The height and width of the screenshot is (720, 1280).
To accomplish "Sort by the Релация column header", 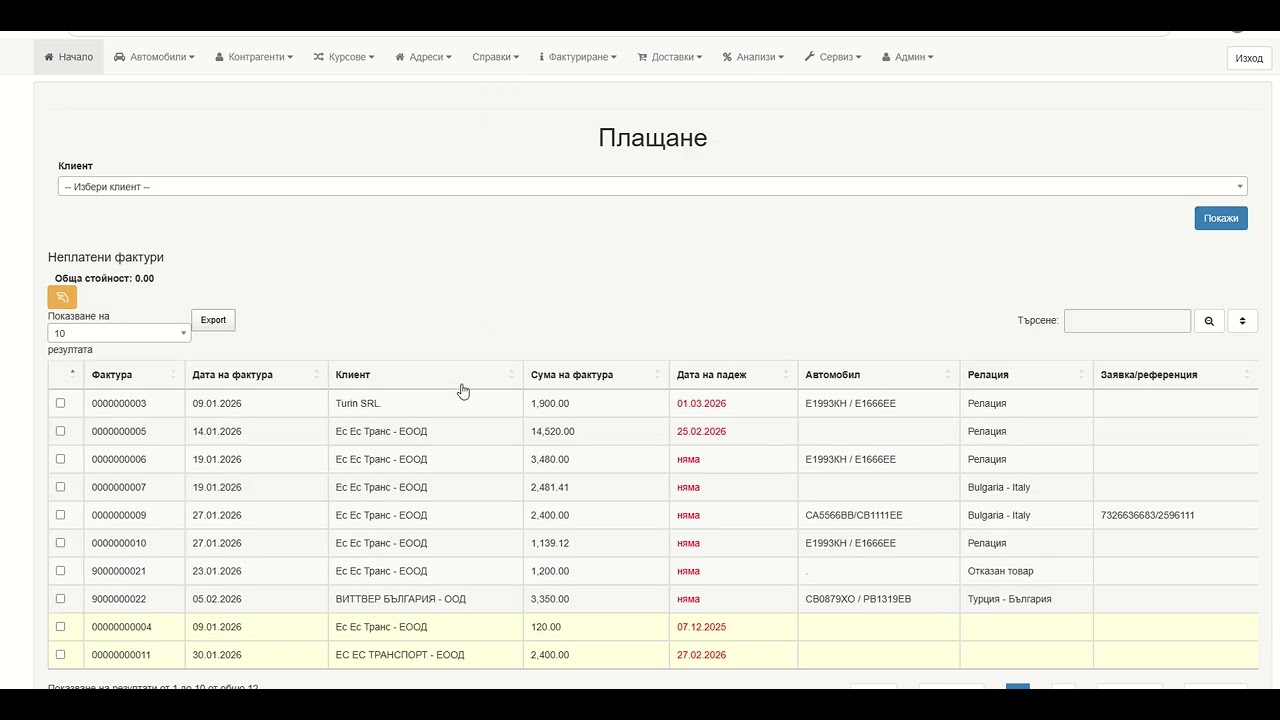I will [1026, 375].
